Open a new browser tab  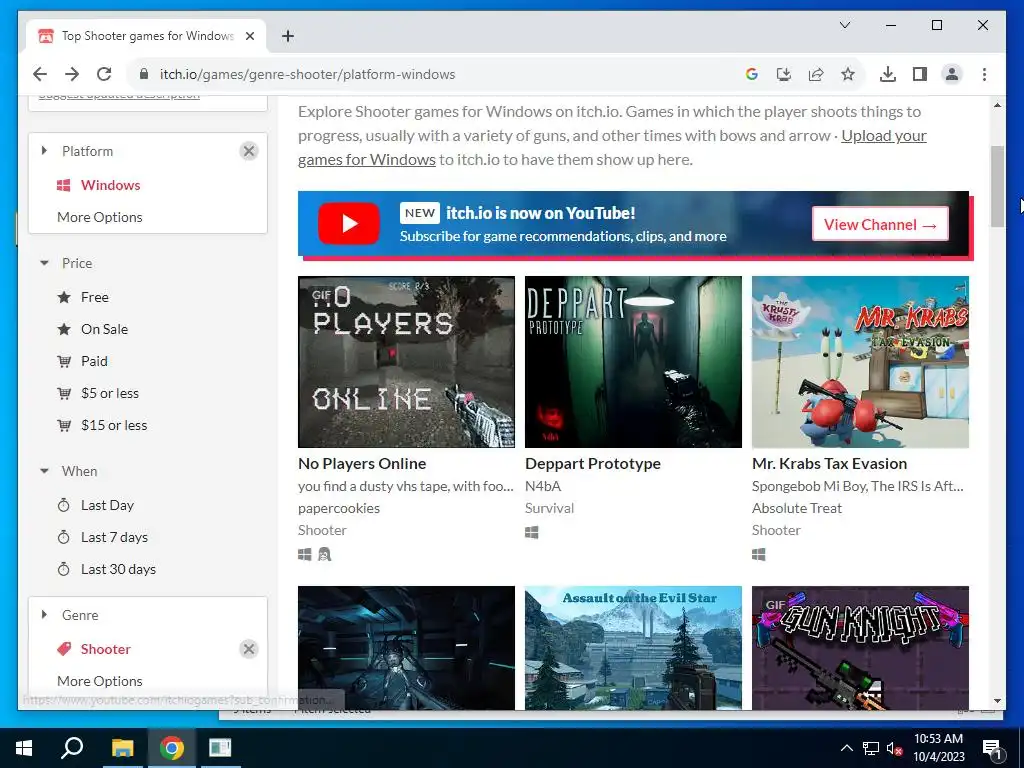coord(288,36)
